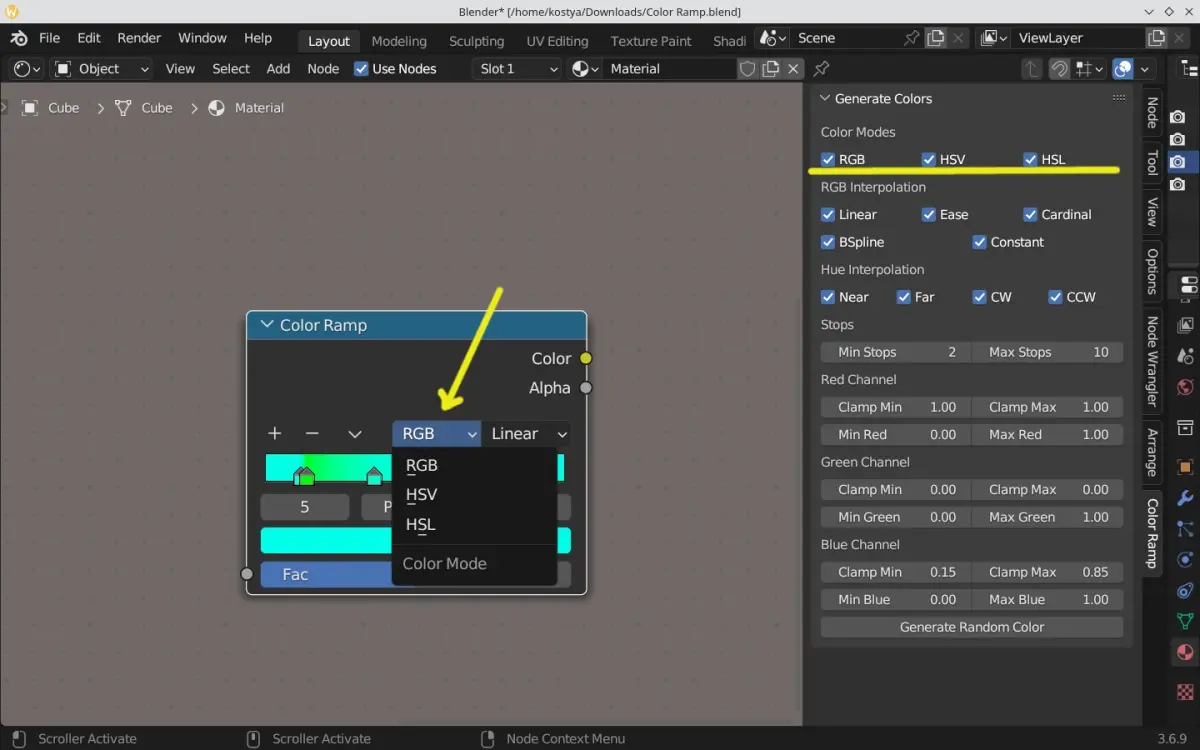Click the Scene browse icon
This screenshot has width=1200, height=750.
773,38
